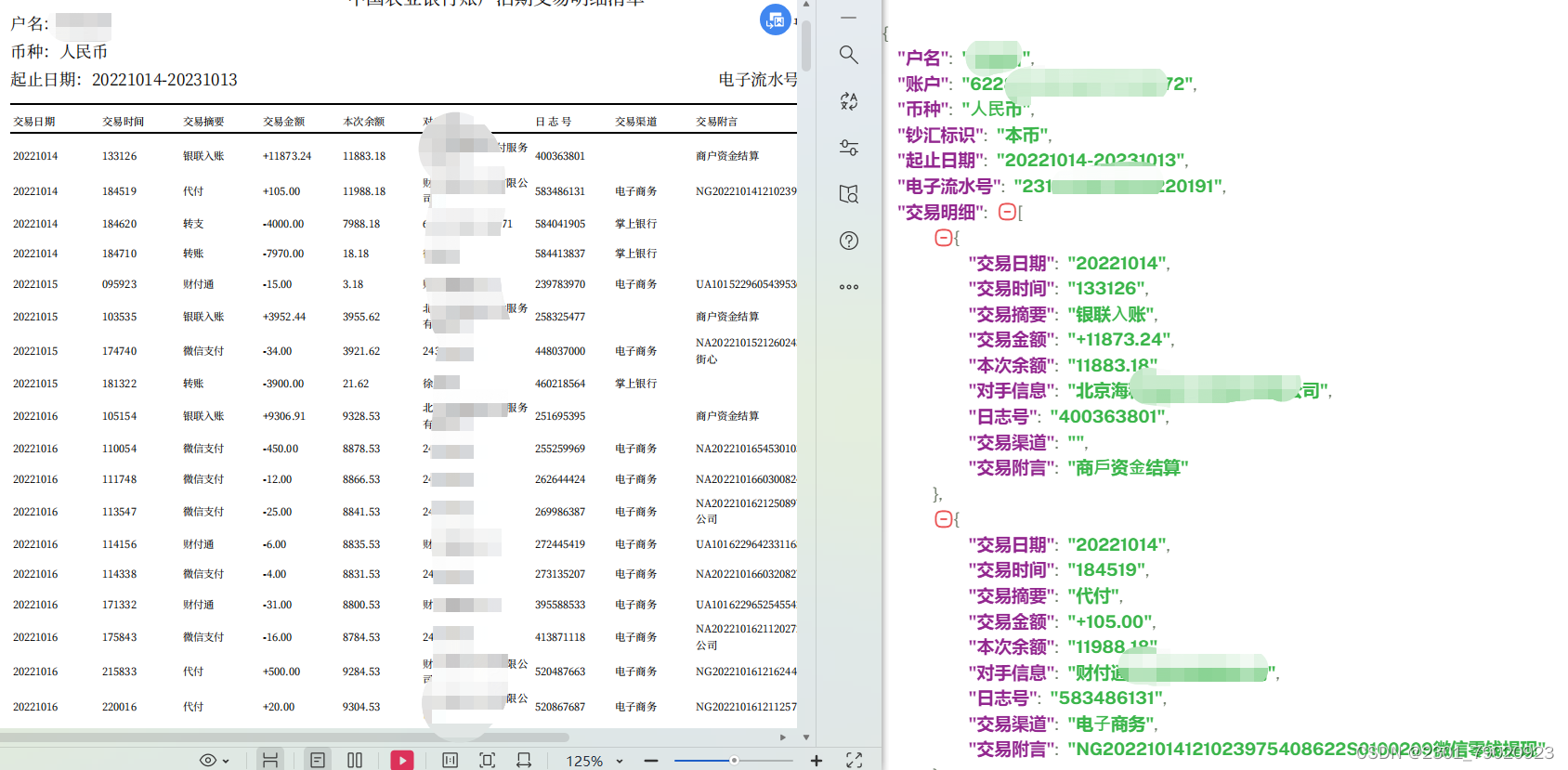This screenshot has width=1568, height=770.
Task: Click the JSON value "184519"
Action: coord(1107,570)
